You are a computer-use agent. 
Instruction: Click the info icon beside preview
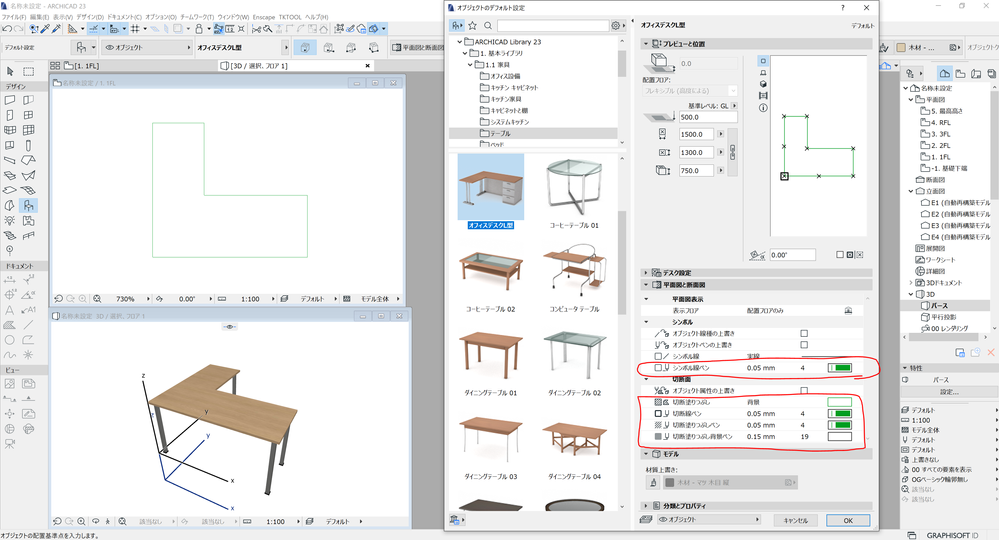click(x=763, y=107)
